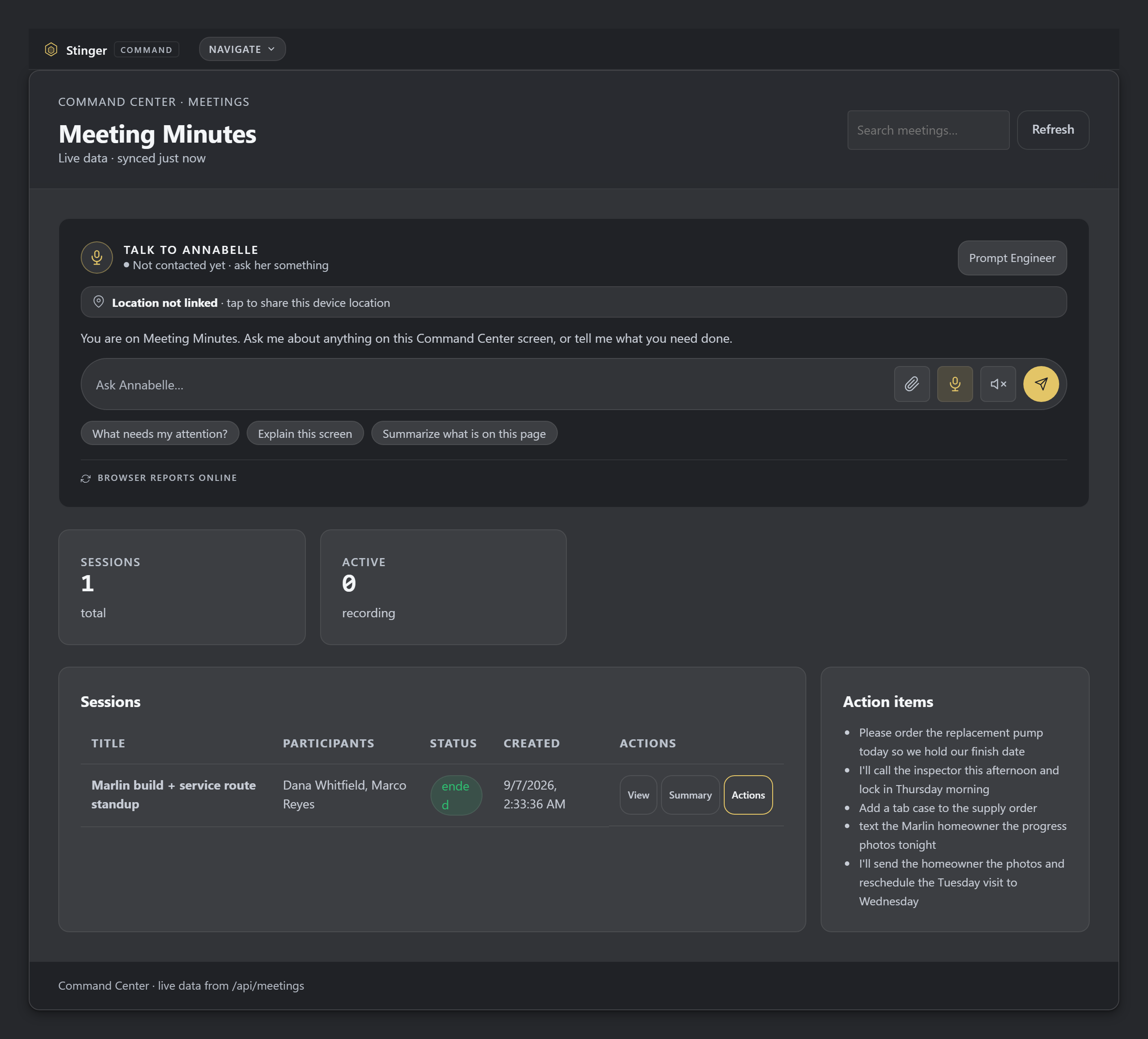Click the 'COMMAND CENTER · MEETINGS' breadcrumb
This screenshot has width=1148, height=1039.
(154, 102)
